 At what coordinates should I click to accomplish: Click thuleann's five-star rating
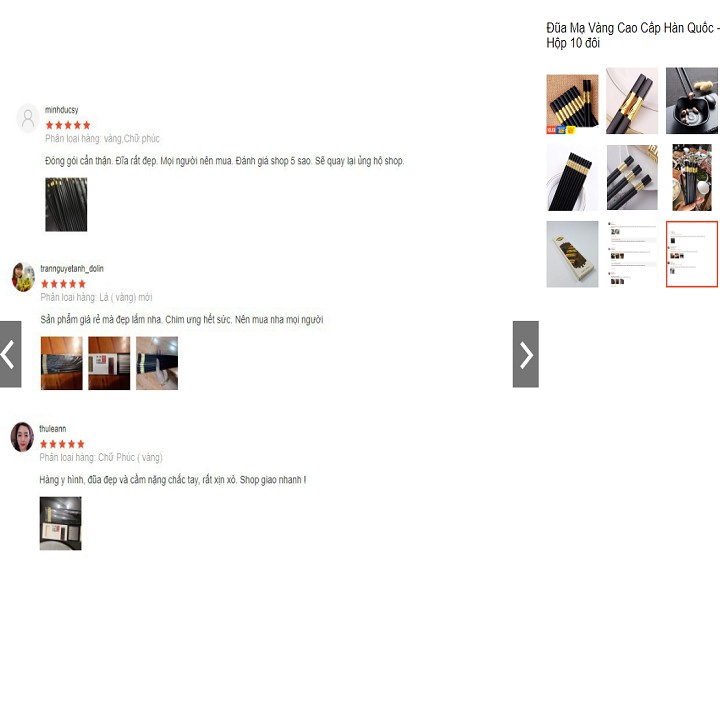click(x=62, y=444)
